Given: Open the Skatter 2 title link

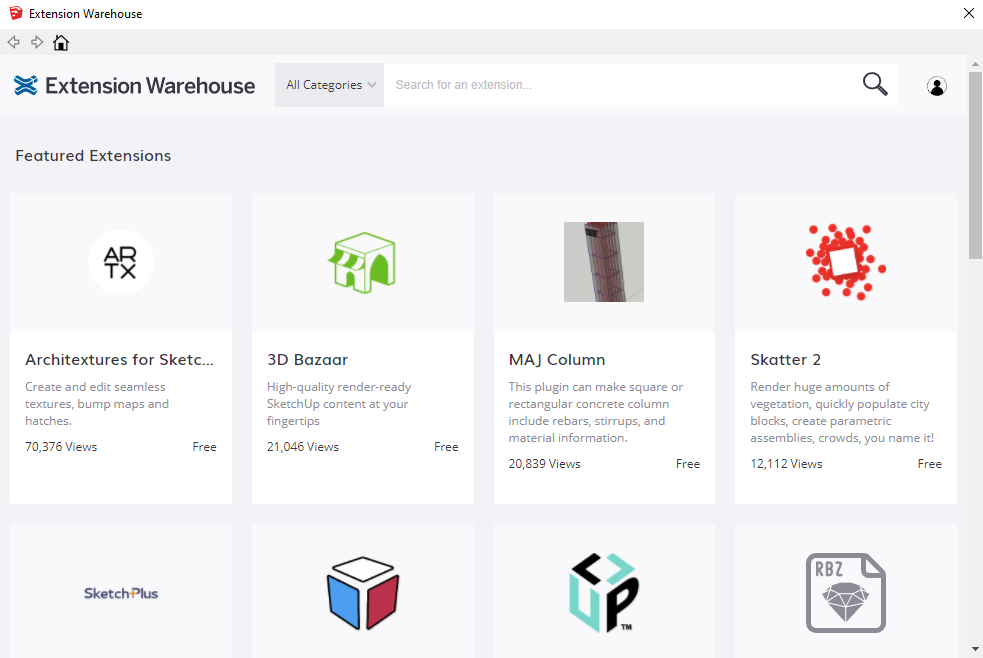Looking at the screenshot, I should click(x=785, y=360).
